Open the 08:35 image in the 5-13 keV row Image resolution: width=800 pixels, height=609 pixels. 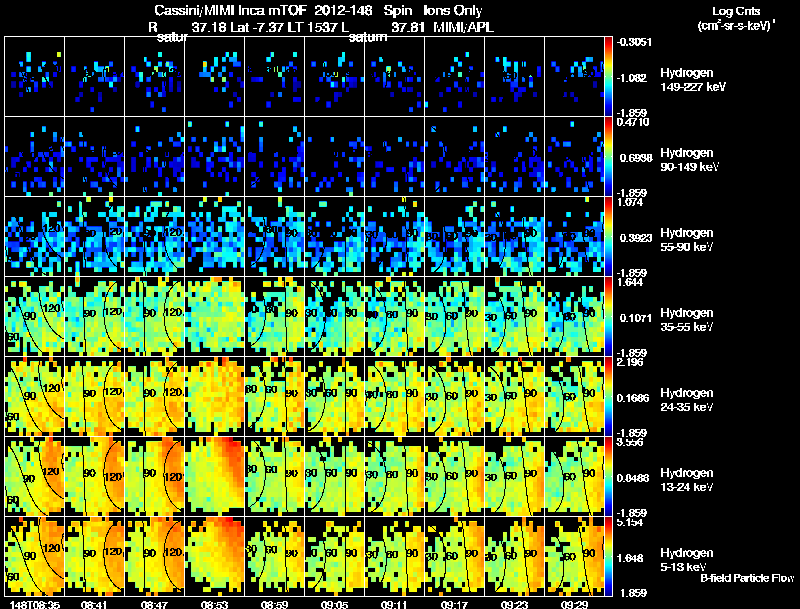tap(35, 557)
